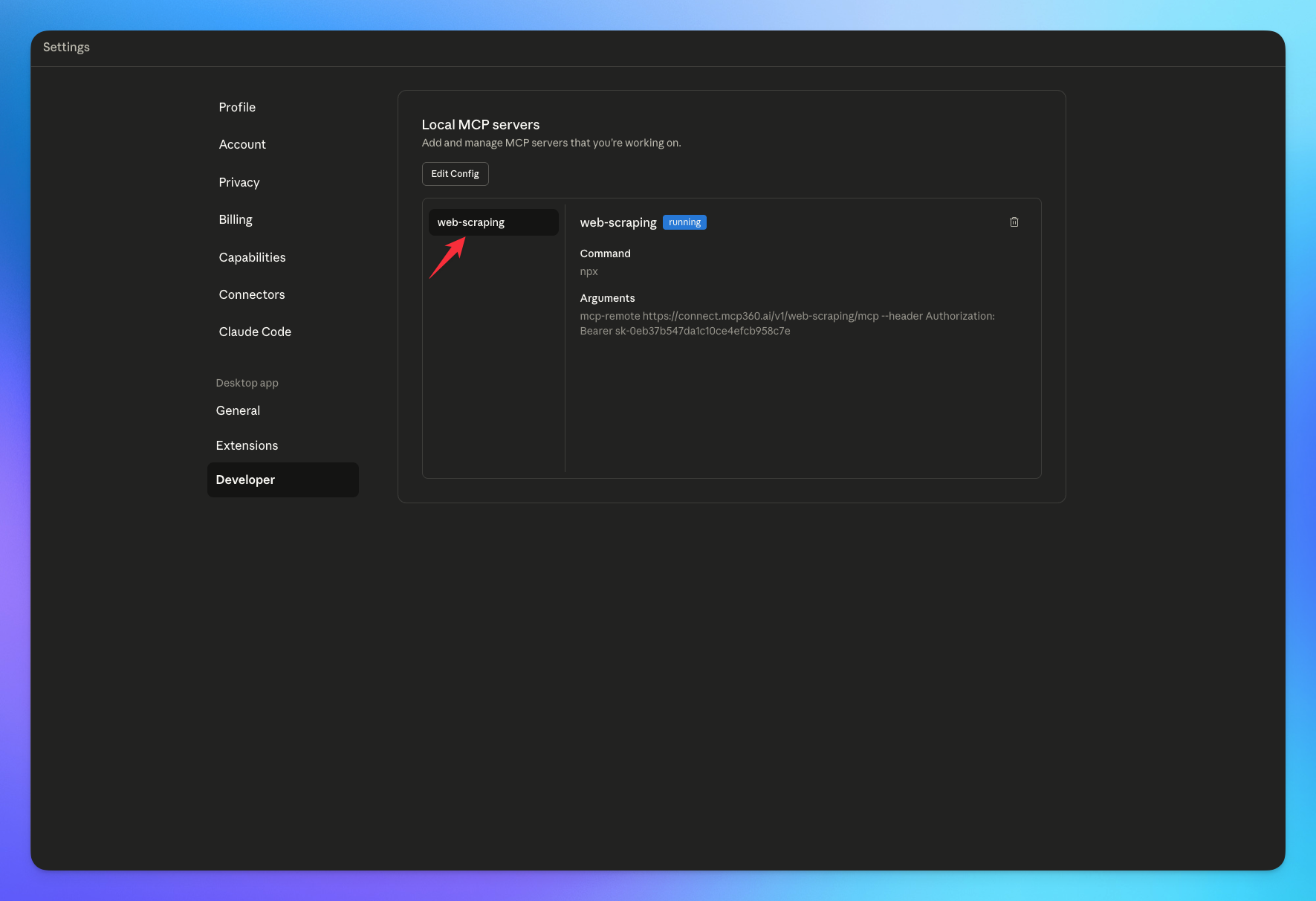Open the Privacy settings page
Viewport: 1316px width, 901px height.
[239, 182]
